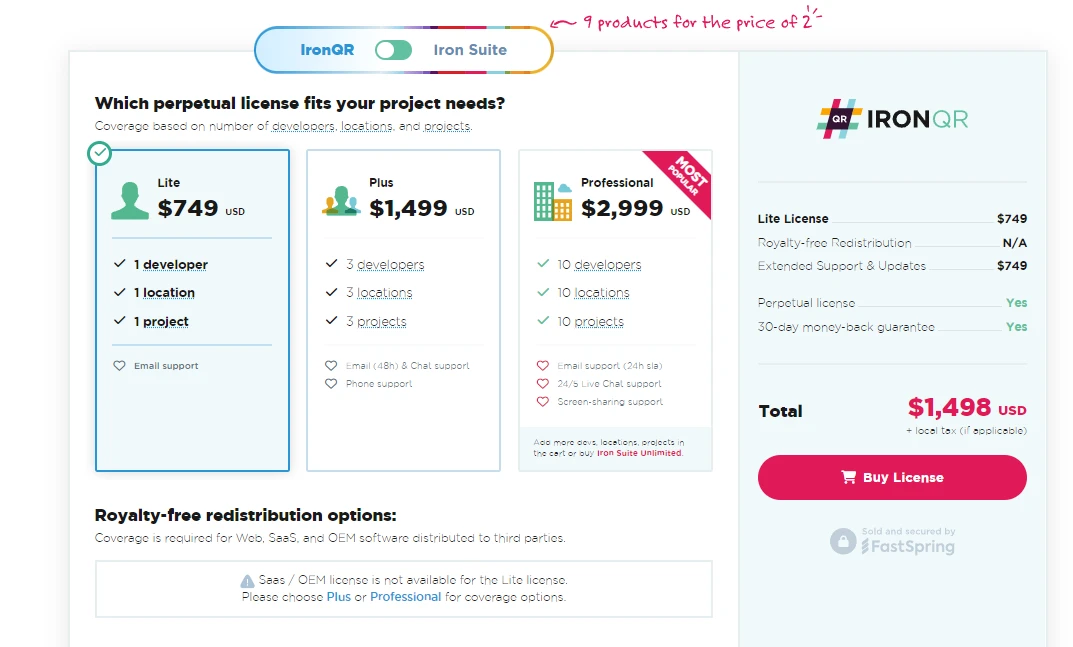Click the heart icon beside Screen-sharing support
The width and height of the screenshot is (1073, 647).
coord(543,402)
